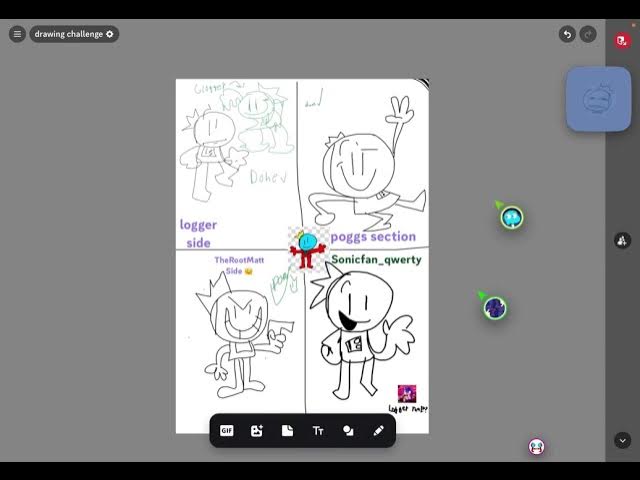Click the dark blue participant cursor avatar

coord(495,308)
